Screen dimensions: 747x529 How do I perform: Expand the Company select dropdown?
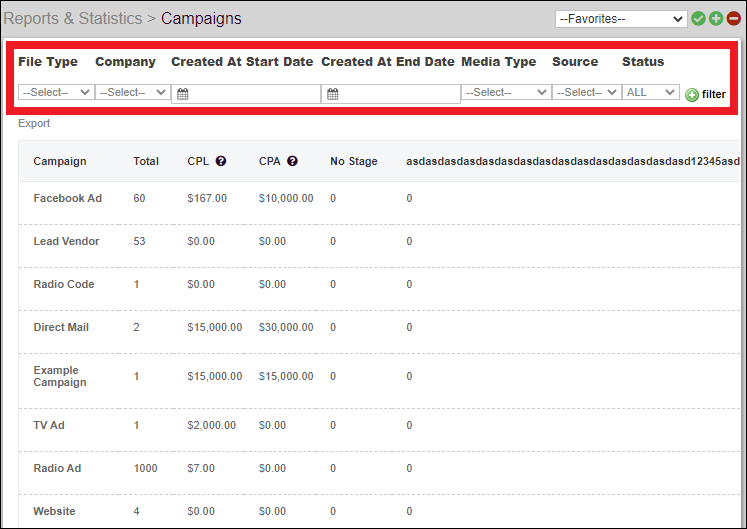point(133,92)
